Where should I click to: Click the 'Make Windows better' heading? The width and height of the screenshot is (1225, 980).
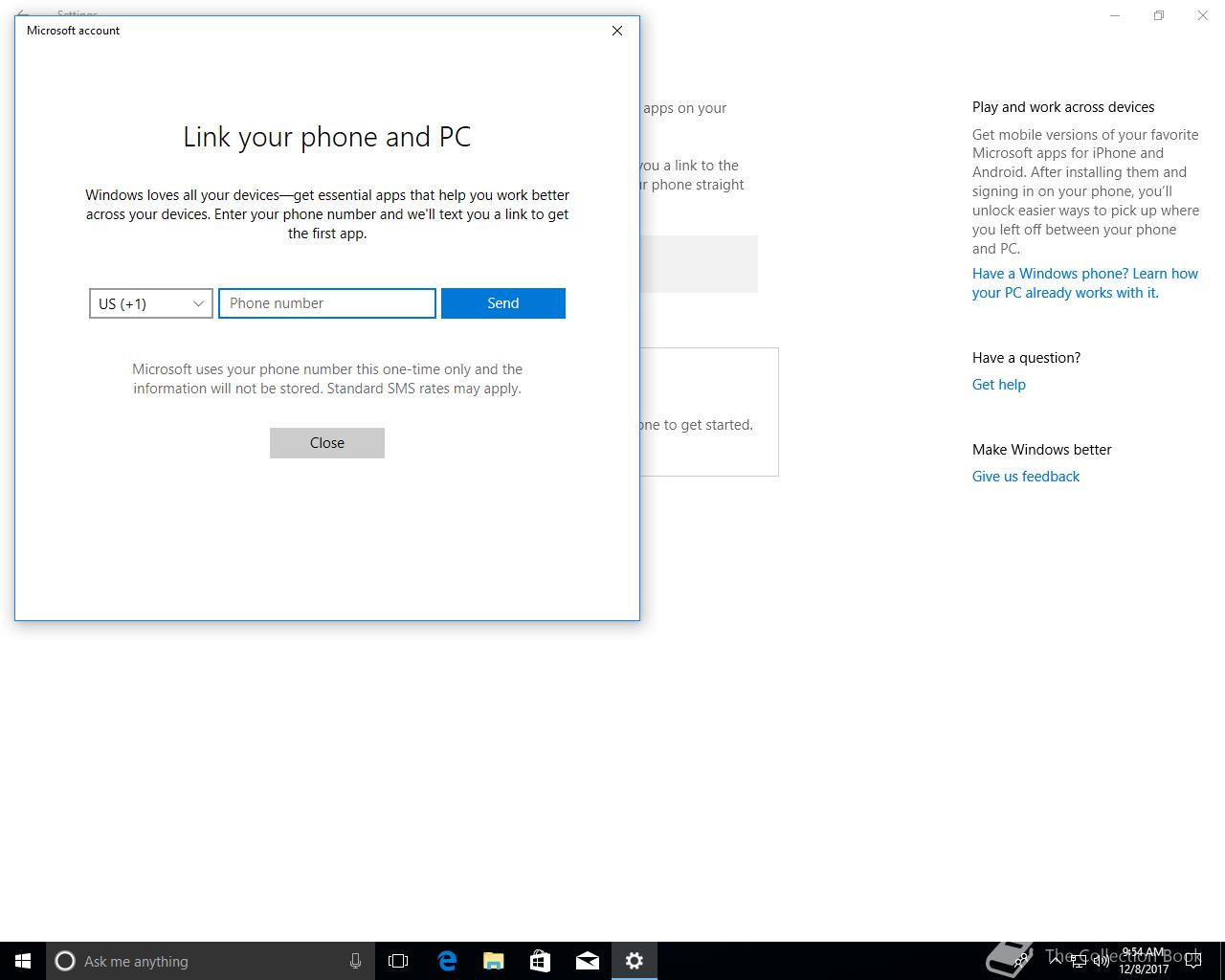[1041, 450]
